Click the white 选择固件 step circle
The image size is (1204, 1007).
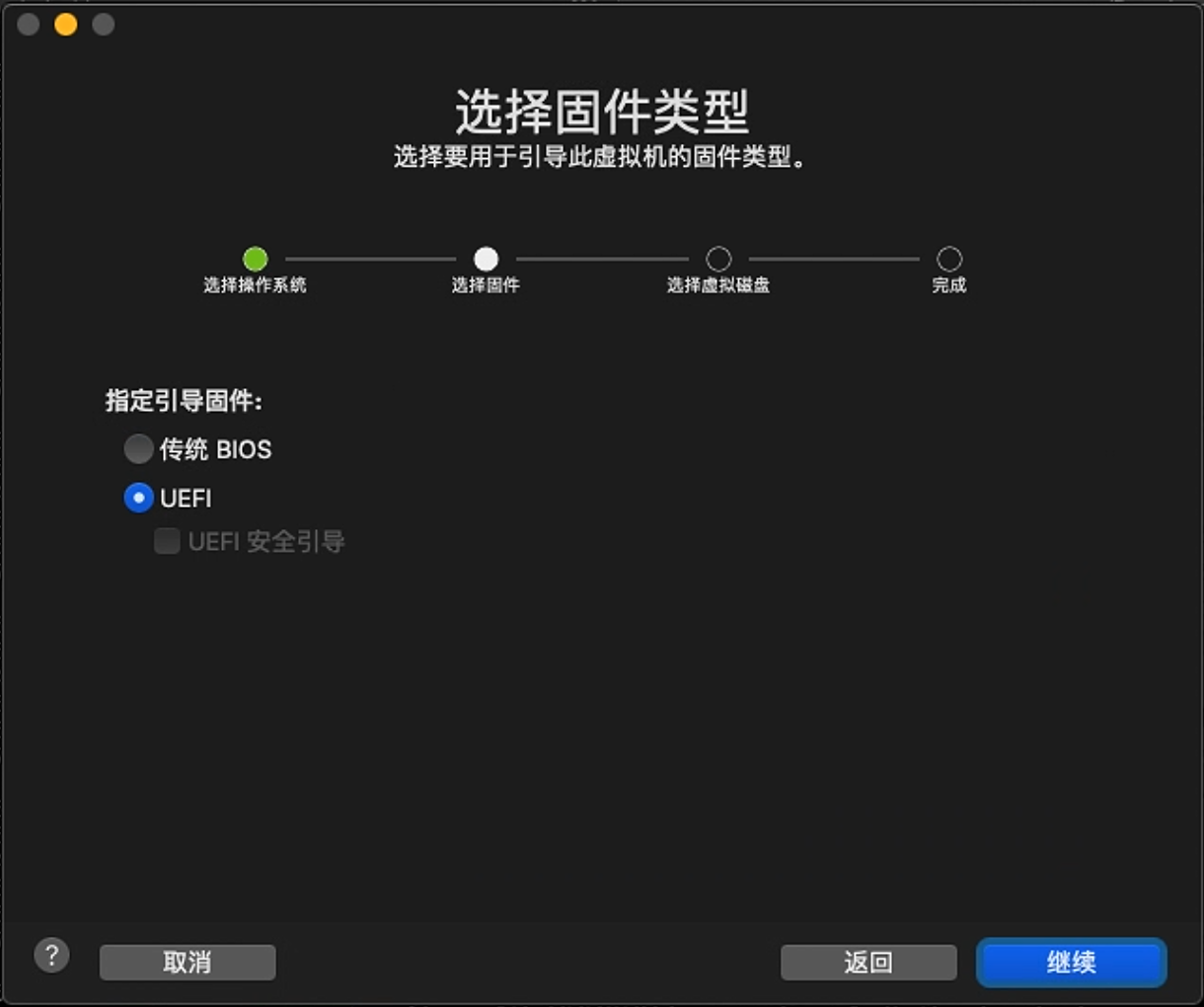[x=486, y=259]
